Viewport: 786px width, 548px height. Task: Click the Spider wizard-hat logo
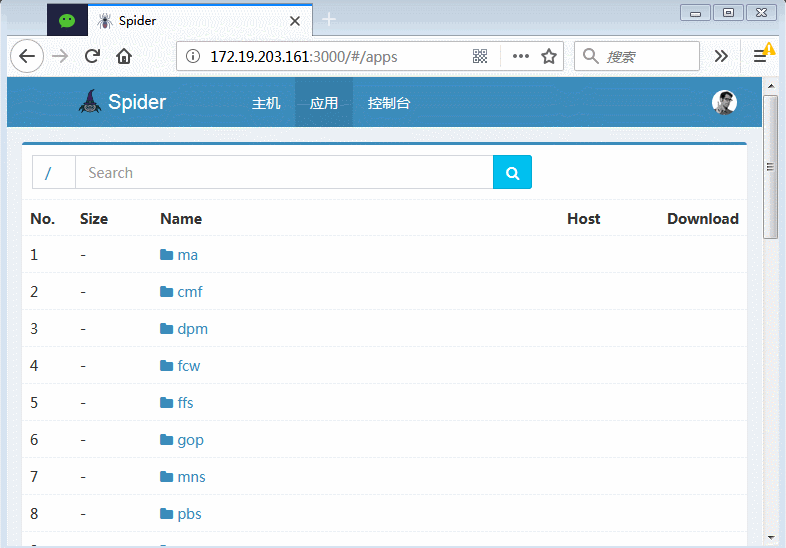90,102
